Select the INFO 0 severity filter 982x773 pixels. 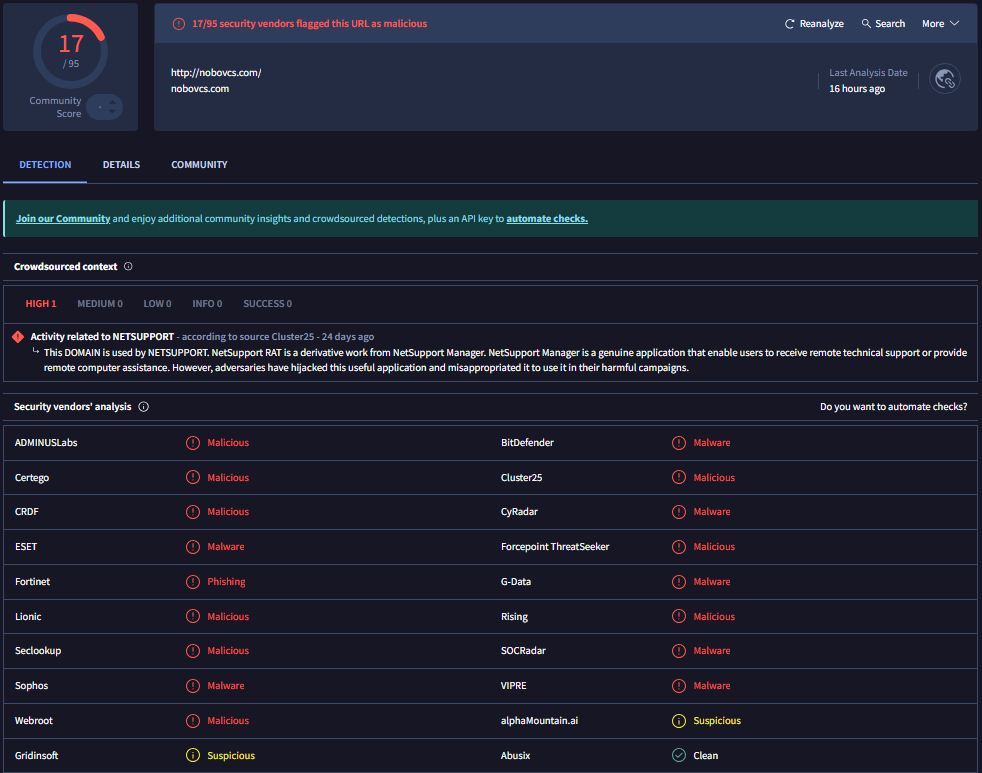click(207, 304)
